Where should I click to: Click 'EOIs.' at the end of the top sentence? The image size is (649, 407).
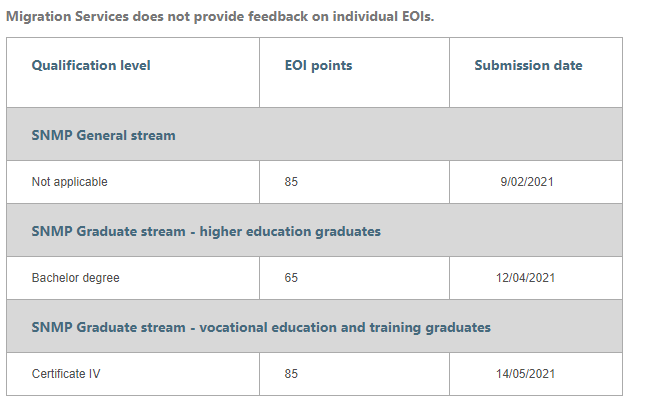point(415,17)
